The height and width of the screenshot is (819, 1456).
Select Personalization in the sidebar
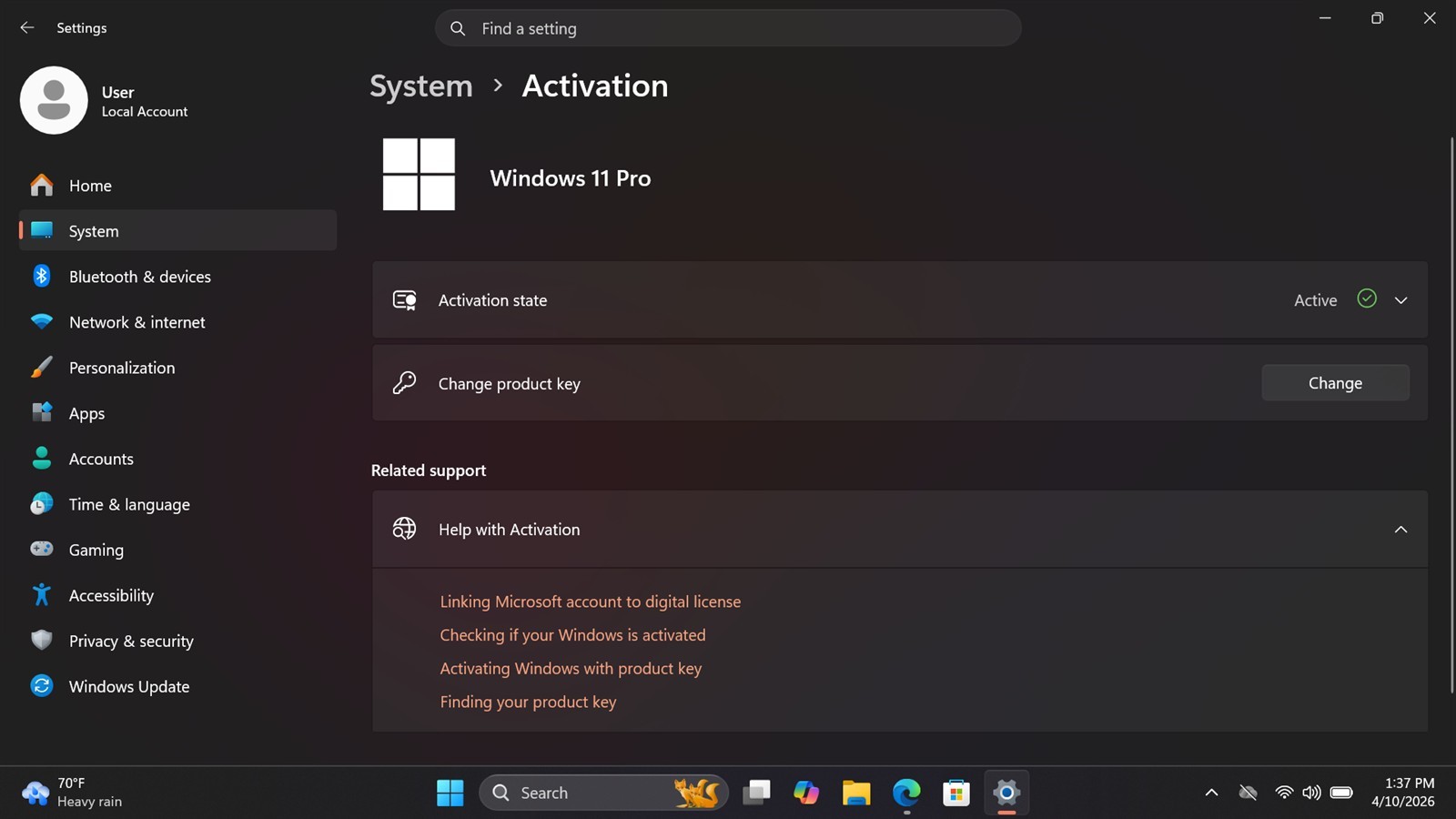click(x=177, y=368)
